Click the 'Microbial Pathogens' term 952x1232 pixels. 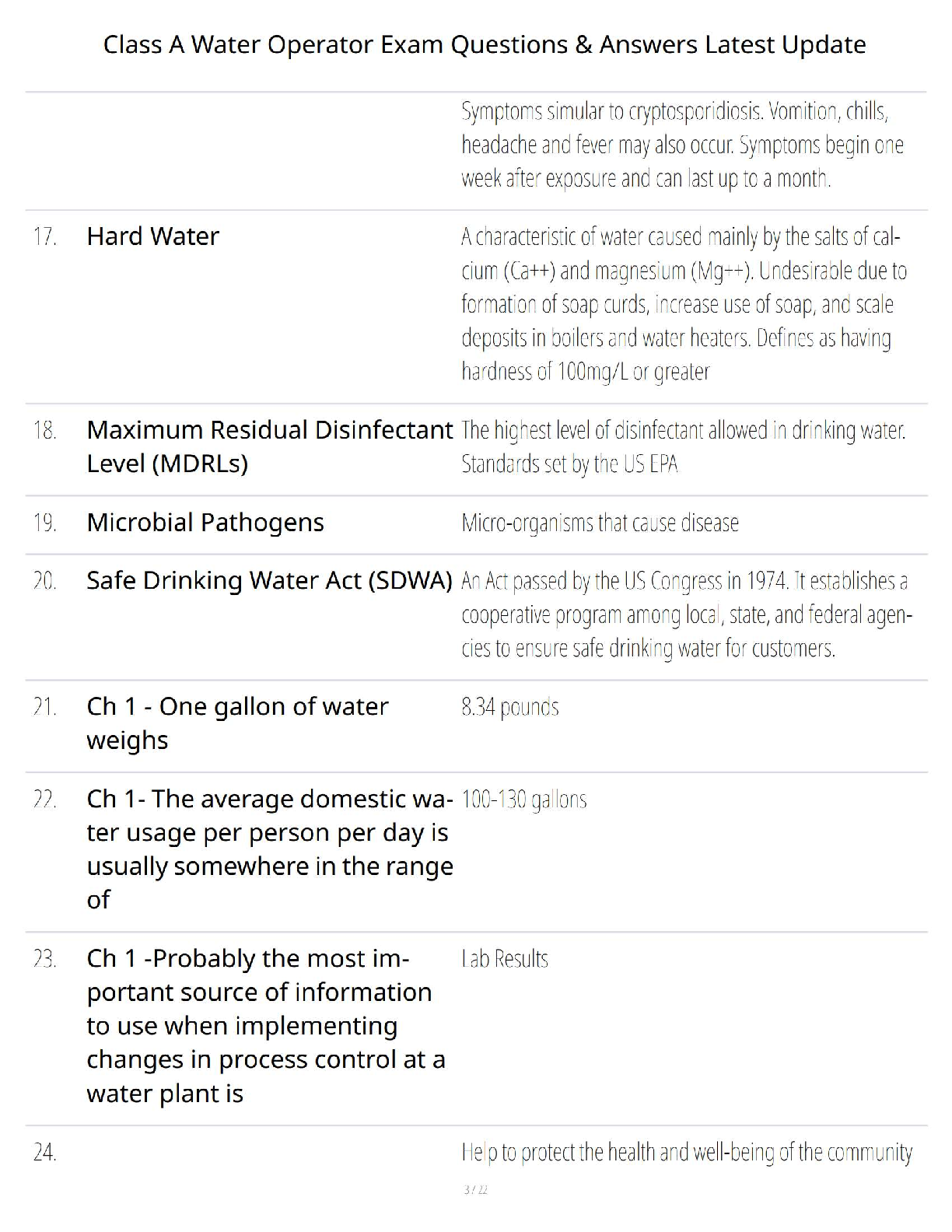205,522
